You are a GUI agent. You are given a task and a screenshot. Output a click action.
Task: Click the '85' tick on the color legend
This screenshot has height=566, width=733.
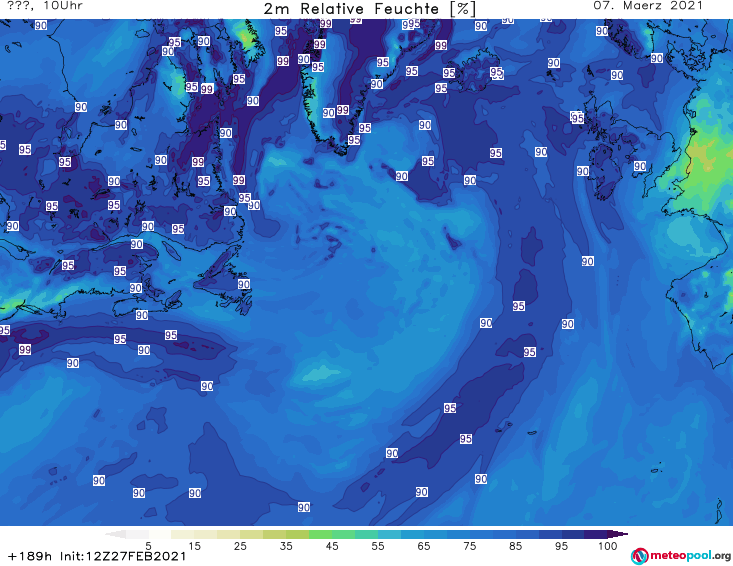(x=515, y=546)
